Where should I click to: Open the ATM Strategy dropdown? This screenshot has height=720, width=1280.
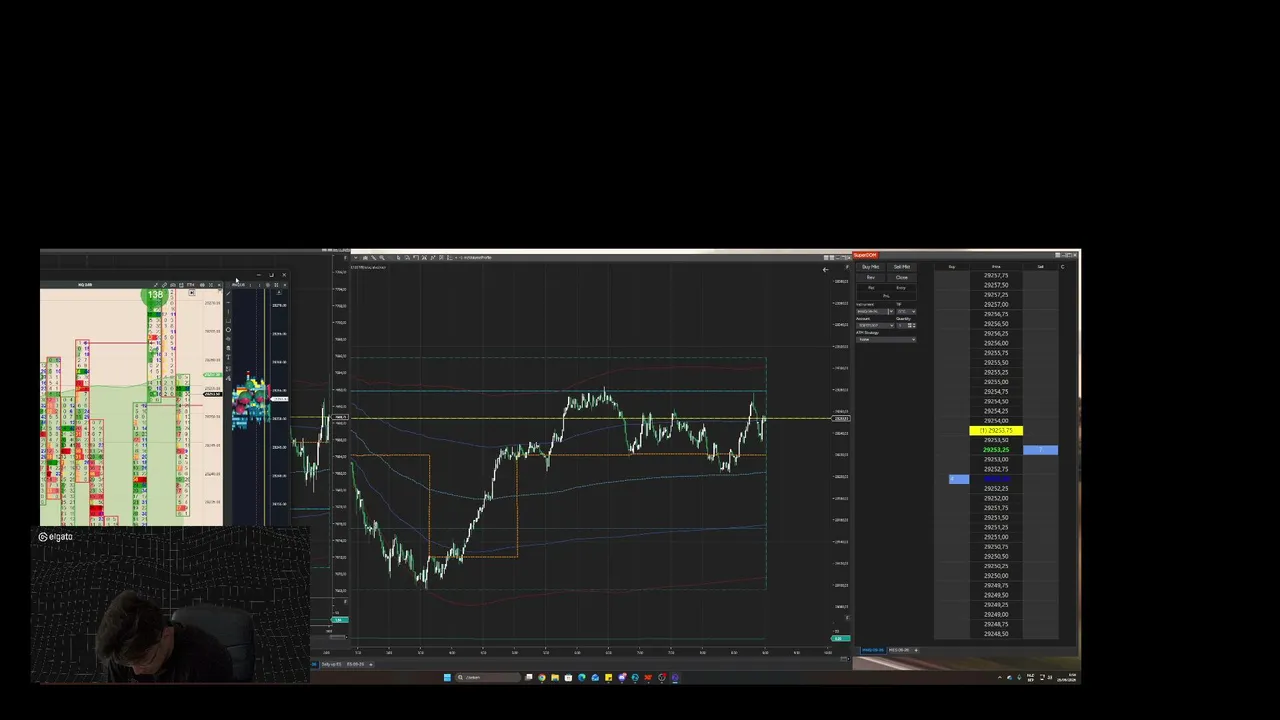point(886,339)
